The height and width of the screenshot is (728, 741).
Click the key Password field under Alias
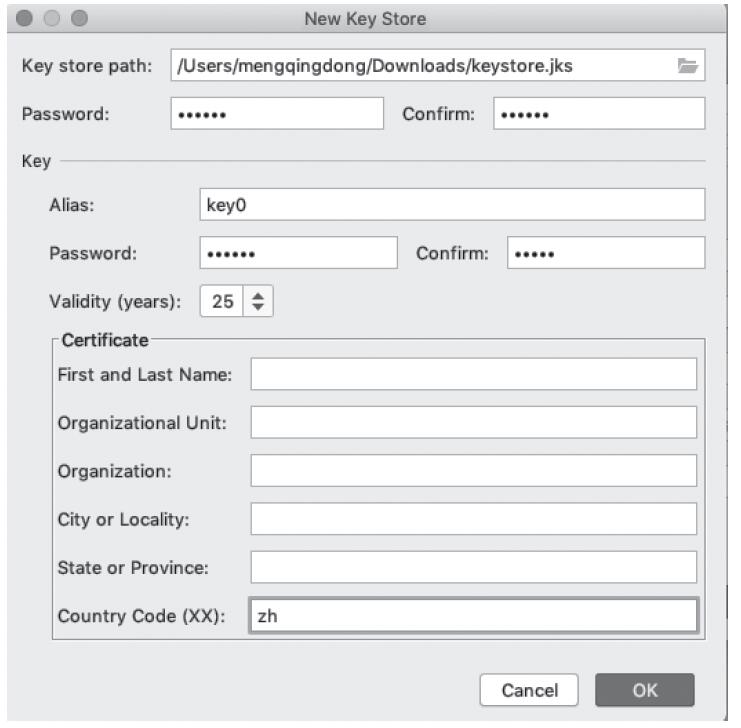pyautogui.click(x=298, y=253)
